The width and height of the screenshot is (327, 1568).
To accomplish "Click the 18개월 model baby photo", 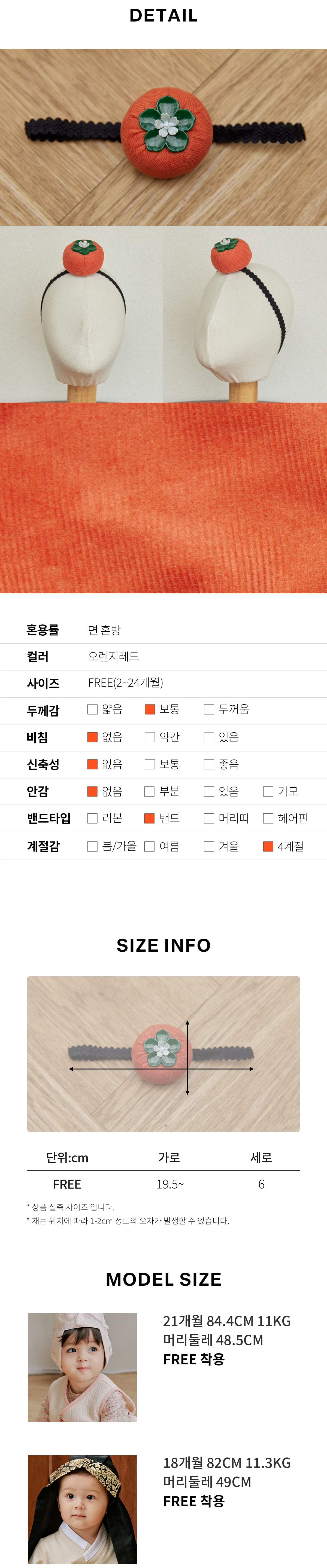I will [x=82, y=1509].
